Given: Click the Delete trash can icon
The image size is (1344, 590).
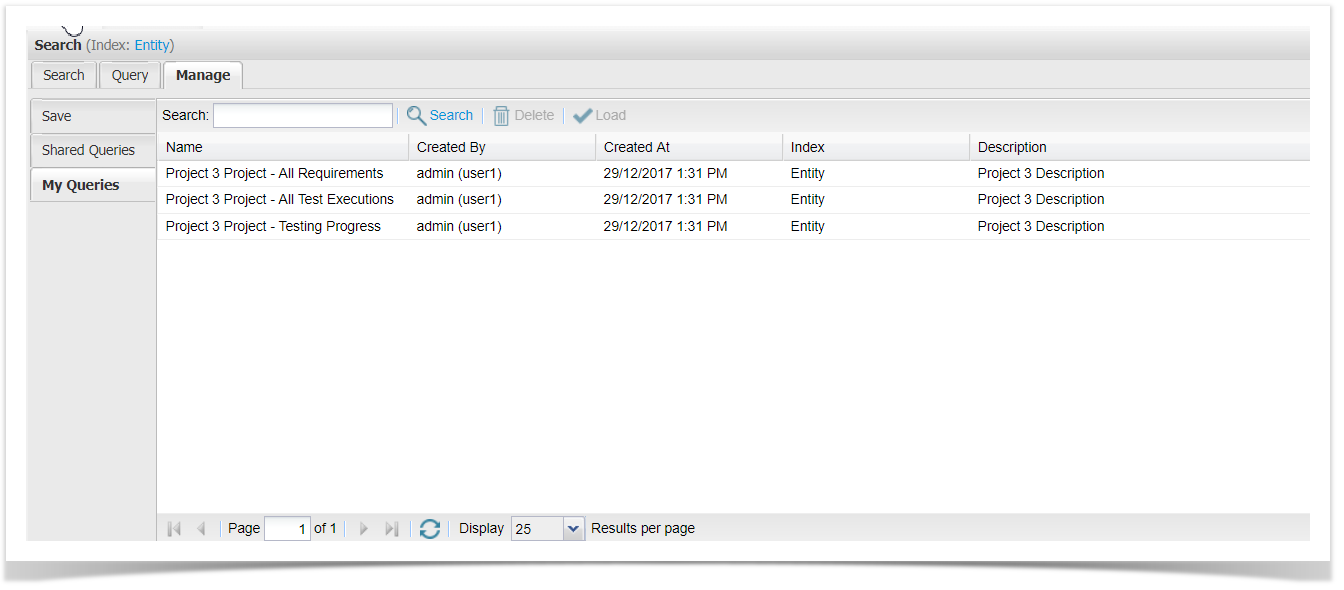Looking at the screenshot, I should [x=501, y=116].
